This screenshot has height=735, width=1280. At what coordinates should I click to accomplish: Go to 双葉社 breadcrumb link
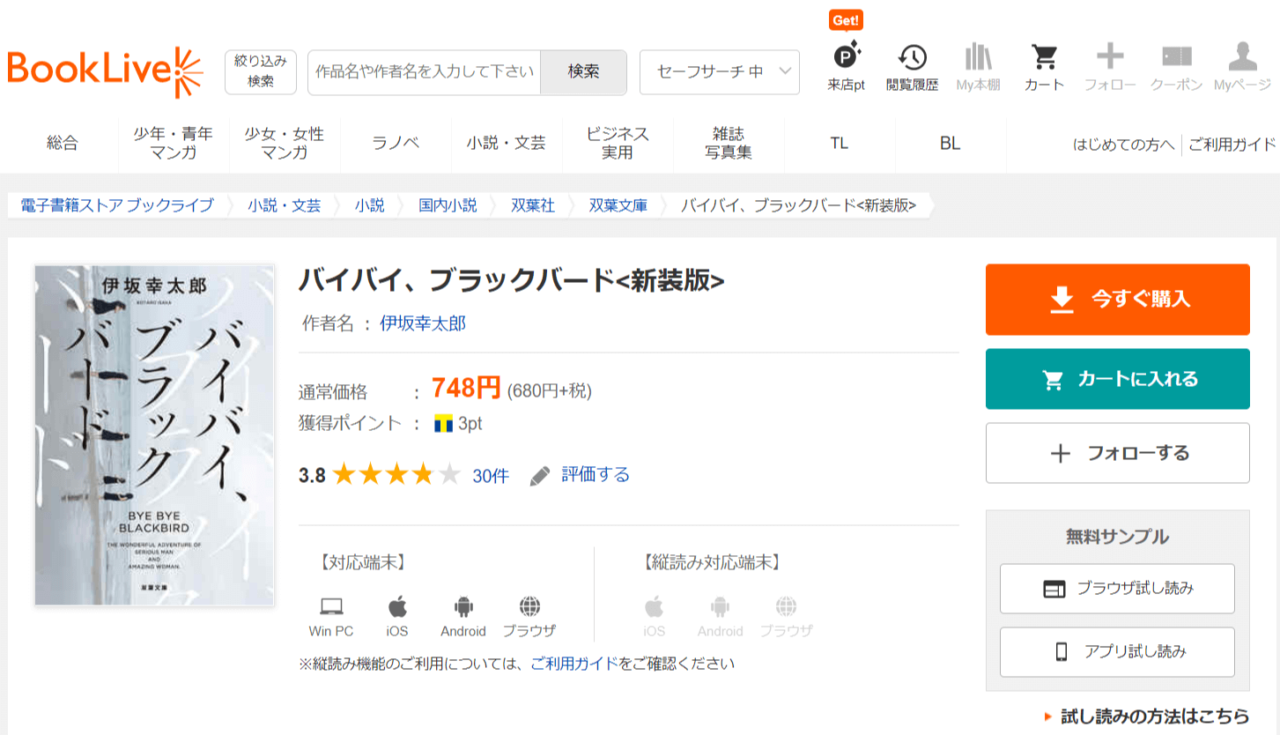pyautogui.click(x=533, y=205)
